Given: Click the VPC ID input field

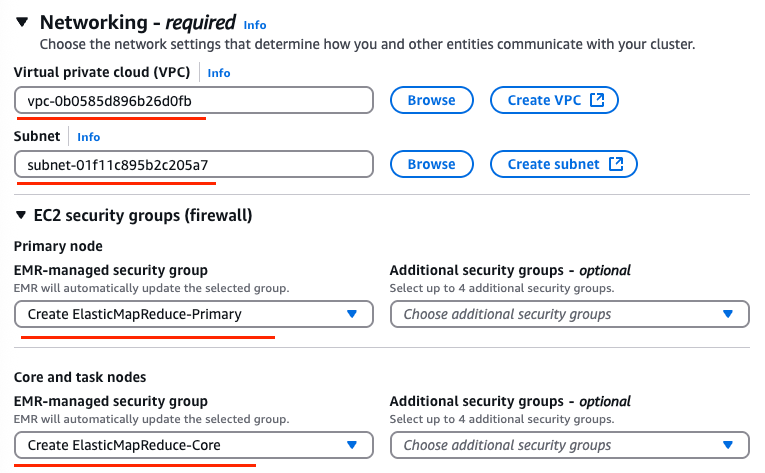Looking at the screenshot, I should pyautogui.click(x=194, y=101).
